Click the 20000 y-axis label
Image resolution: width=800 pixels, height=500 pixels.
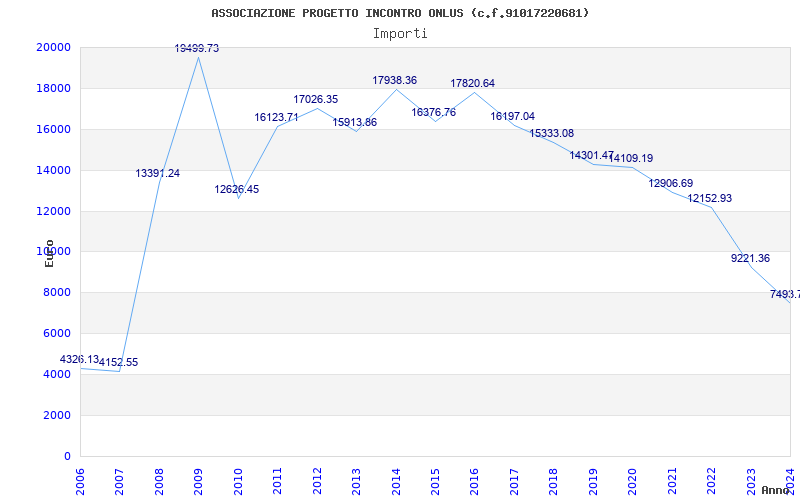click(53, 47)
